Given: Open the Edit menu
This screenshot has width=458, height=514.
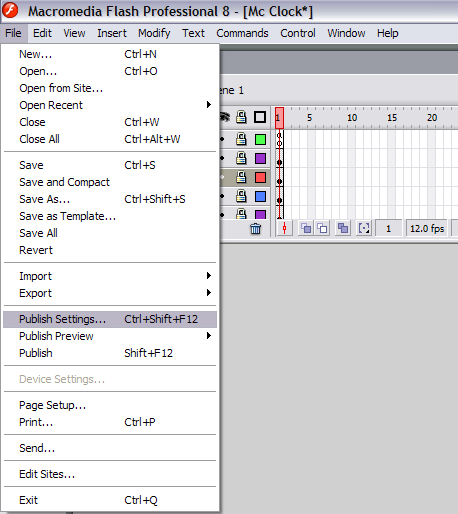Looking at the screenshot, I should pos(42,33).
